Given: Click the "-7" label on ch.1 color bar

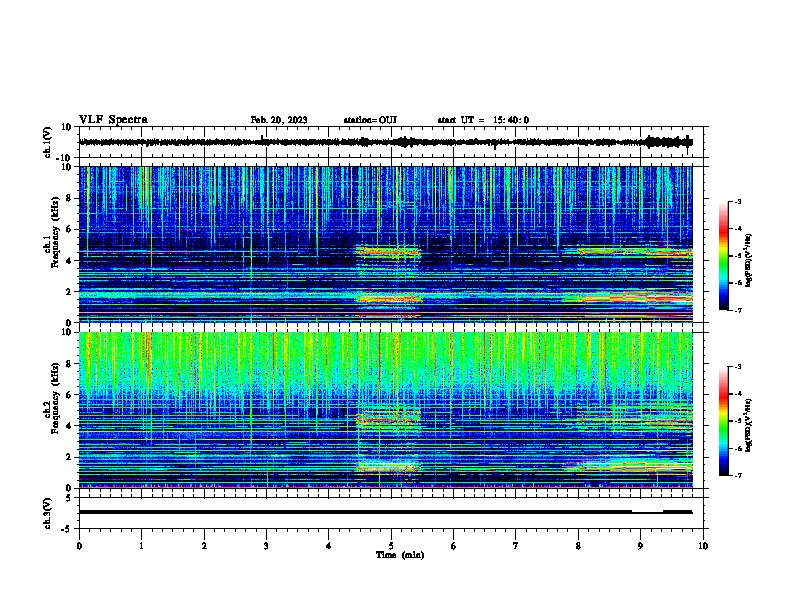Looking at the screenshot, I should pos(738,310).
